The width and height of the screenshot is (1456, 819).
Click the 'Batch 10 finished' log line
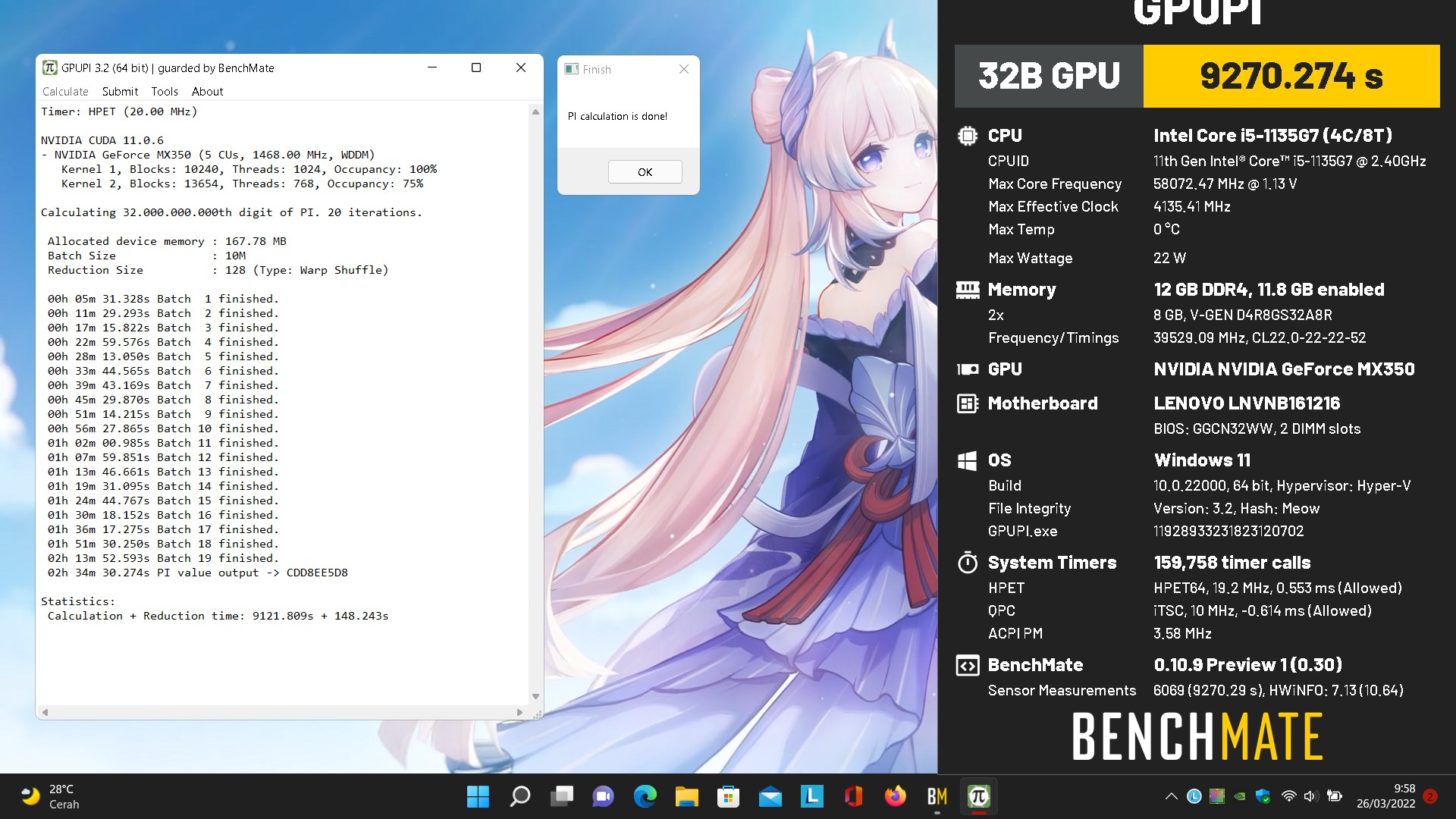pos(163,428)
